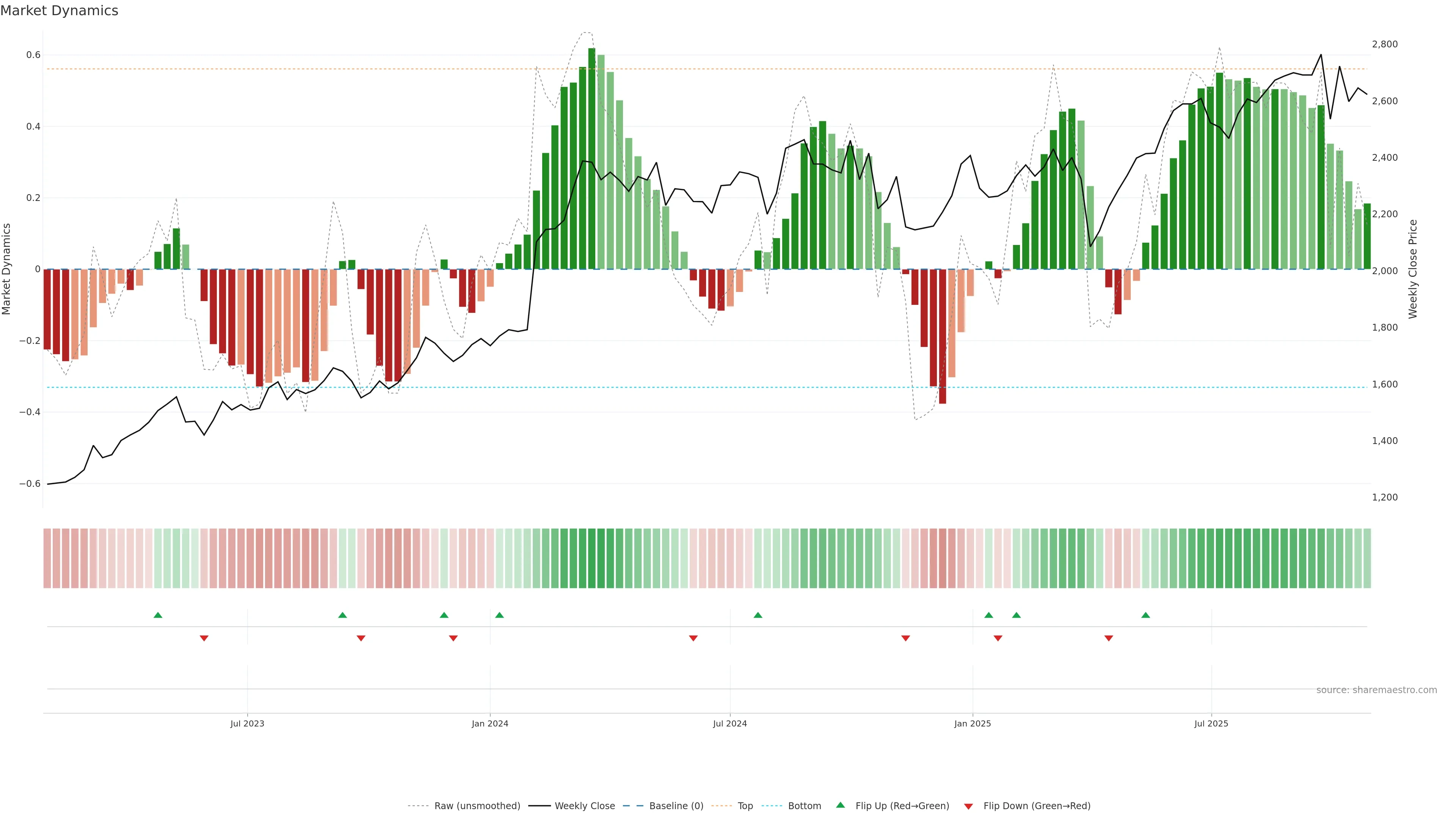Click the black Weekly Close line sample in legend

click(x=539, y=806)
